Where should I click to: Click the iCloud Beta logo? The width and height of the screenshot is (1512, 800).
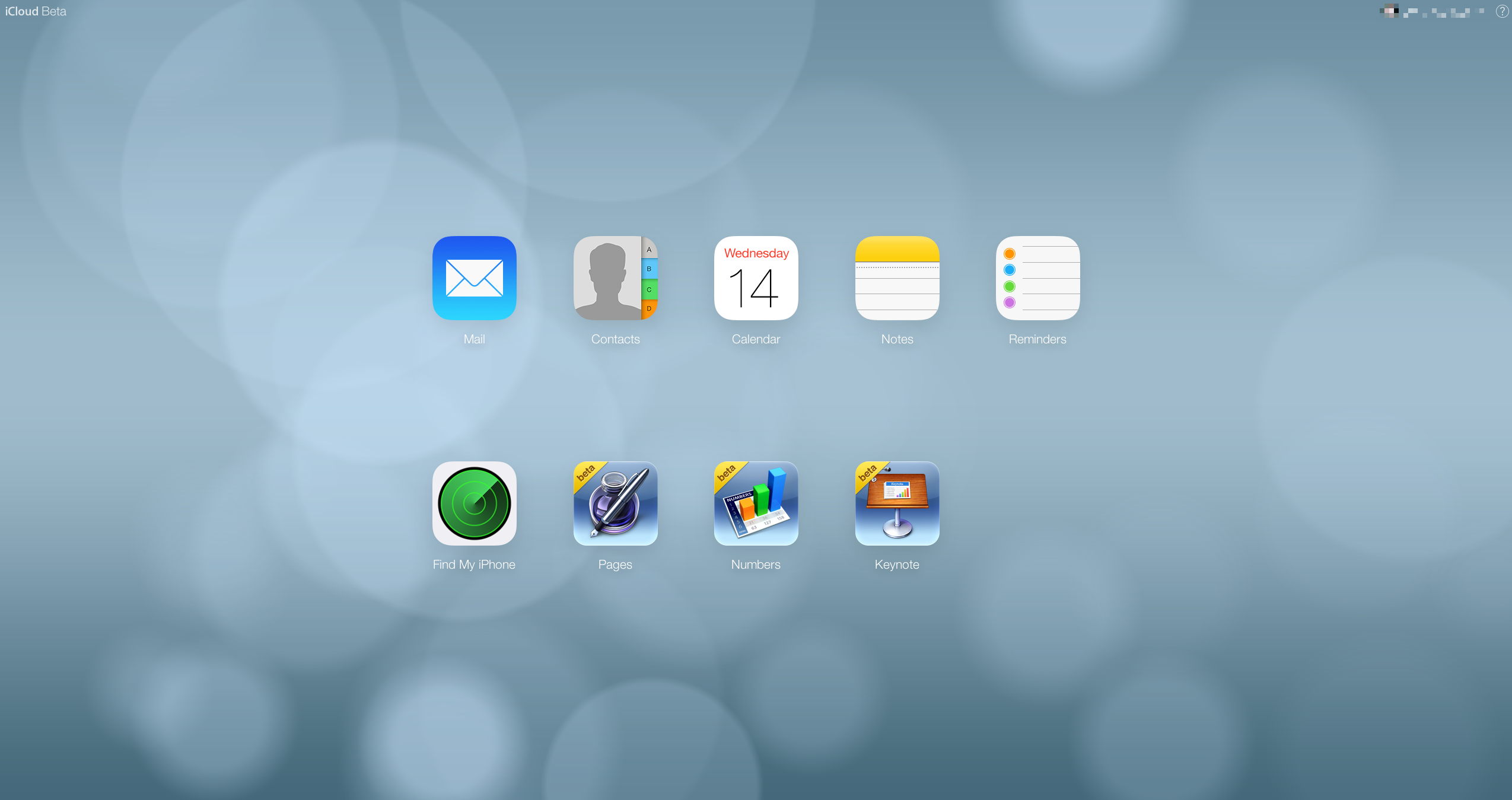34,11
